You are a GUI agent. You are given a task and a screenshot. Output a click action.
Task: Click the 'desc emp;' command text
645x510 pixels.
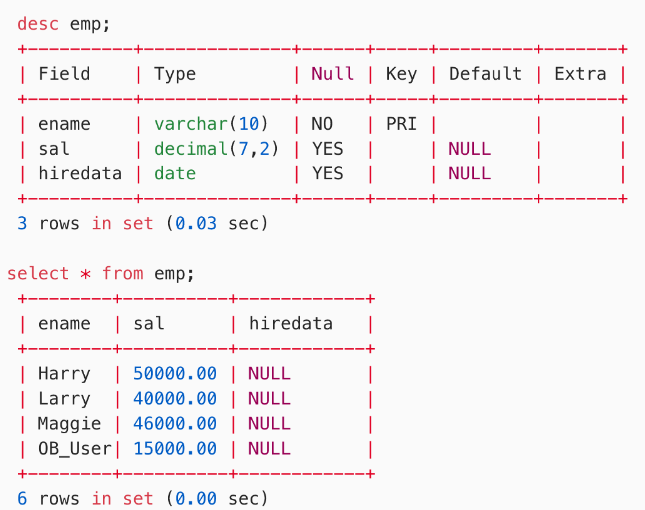pyautogui.click(x=64, y=24)
